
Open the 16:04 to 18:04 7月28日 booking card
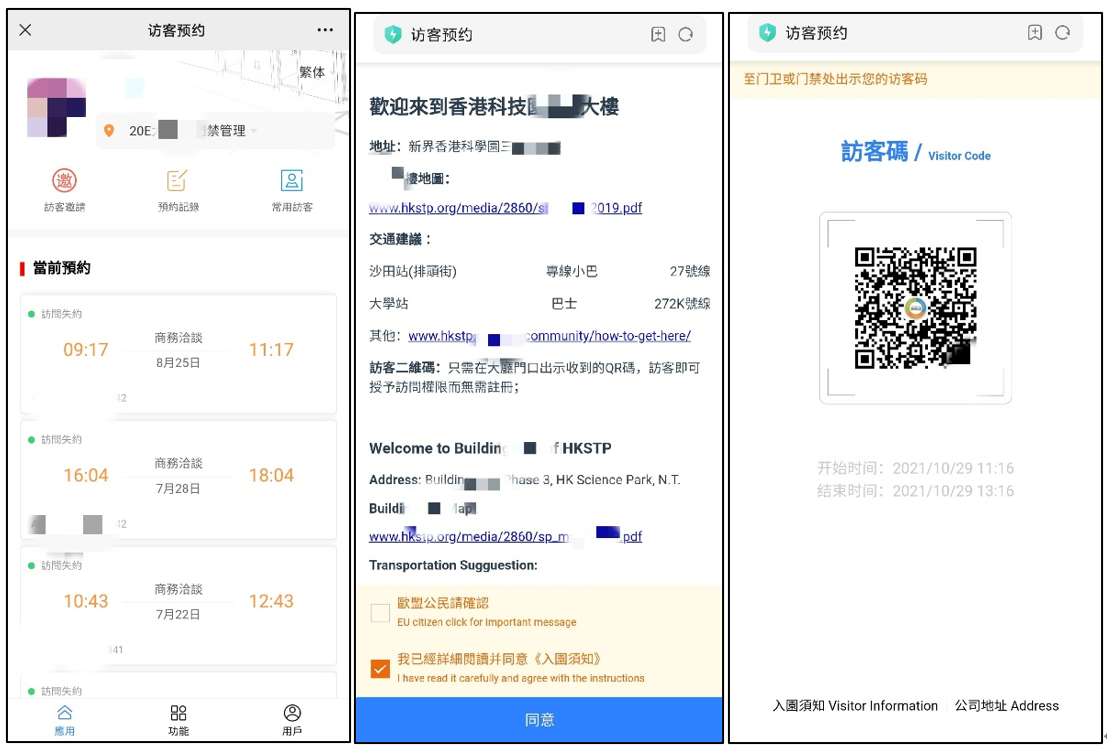178,480
